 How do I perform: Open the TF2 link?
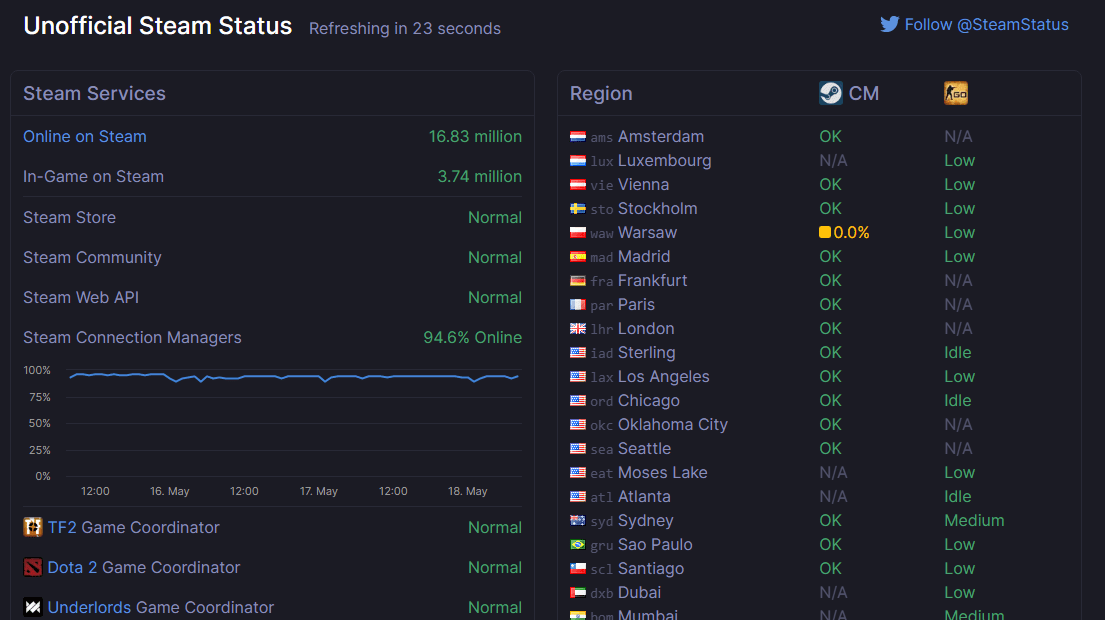point(62,527)
